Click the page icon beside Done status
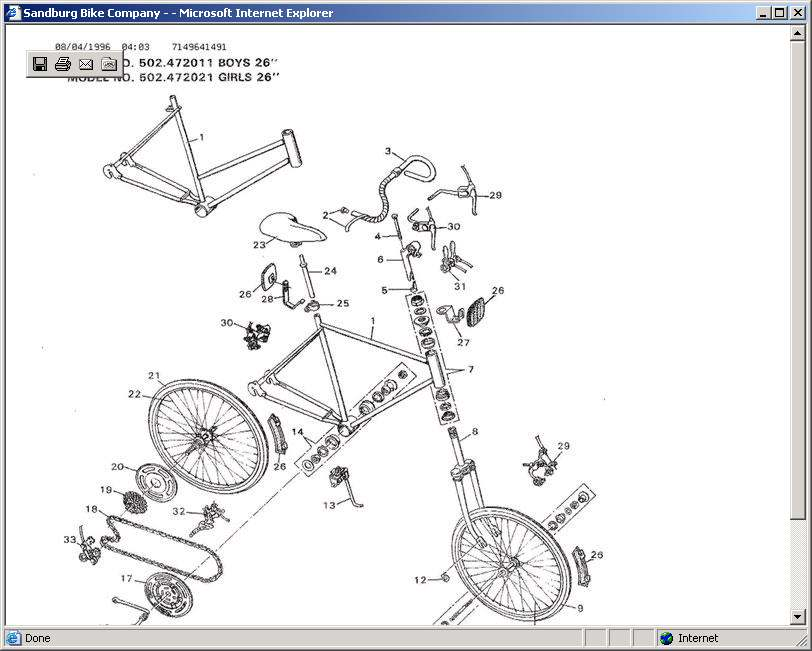Viewport: 812px width, 651px height. click(x=13, y=638)
